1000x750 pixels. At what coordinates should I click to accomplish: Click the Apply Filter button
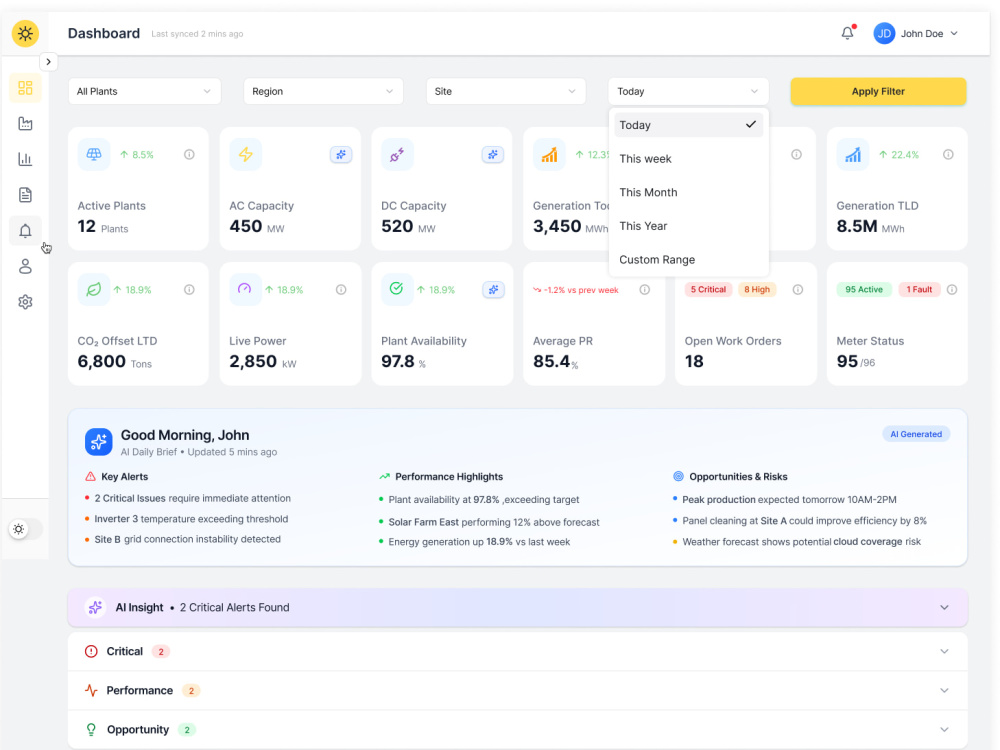[x=878, y=91]
